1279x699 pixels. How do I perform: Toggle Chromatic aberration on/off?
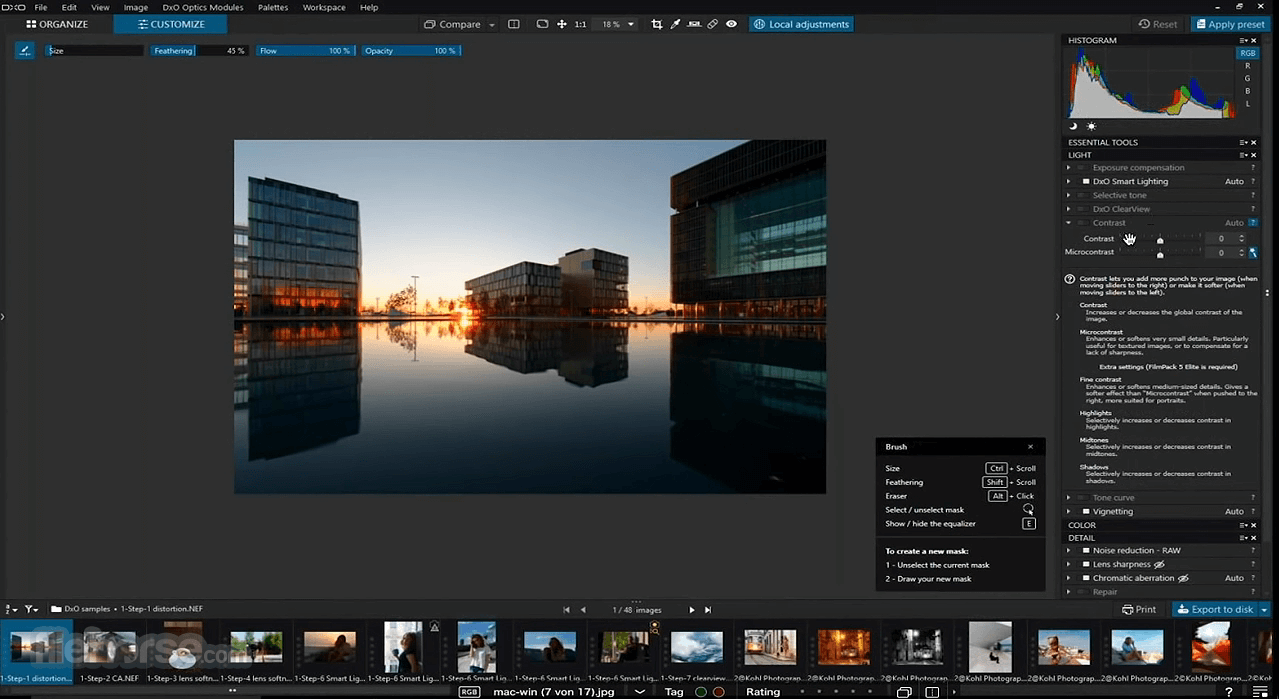click(1085, 578)
